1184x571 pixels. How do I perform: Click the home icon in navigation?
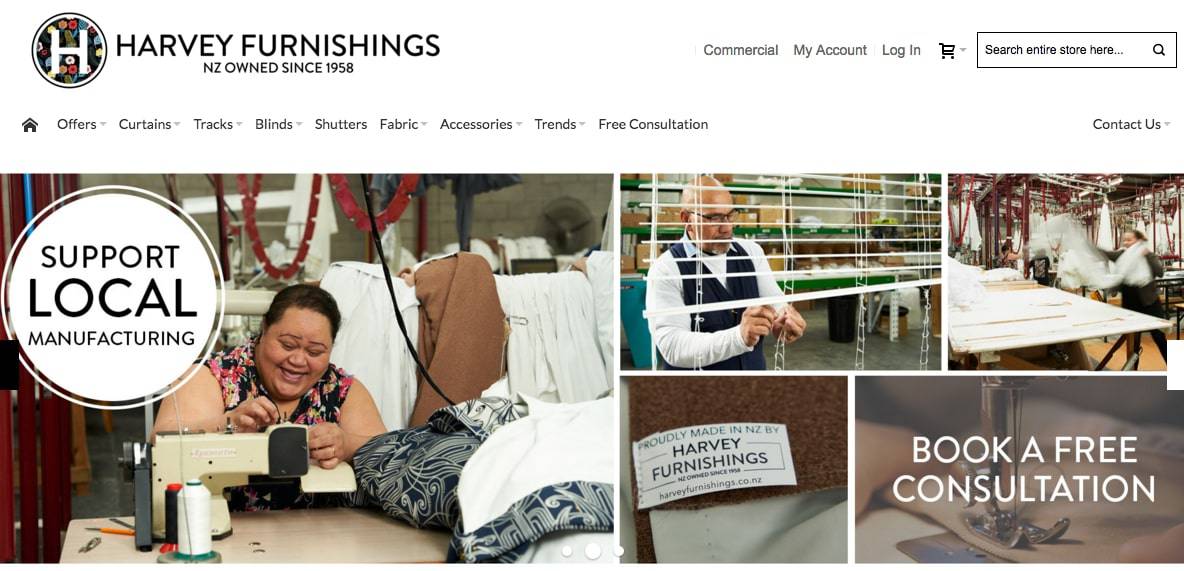[30, 125]
